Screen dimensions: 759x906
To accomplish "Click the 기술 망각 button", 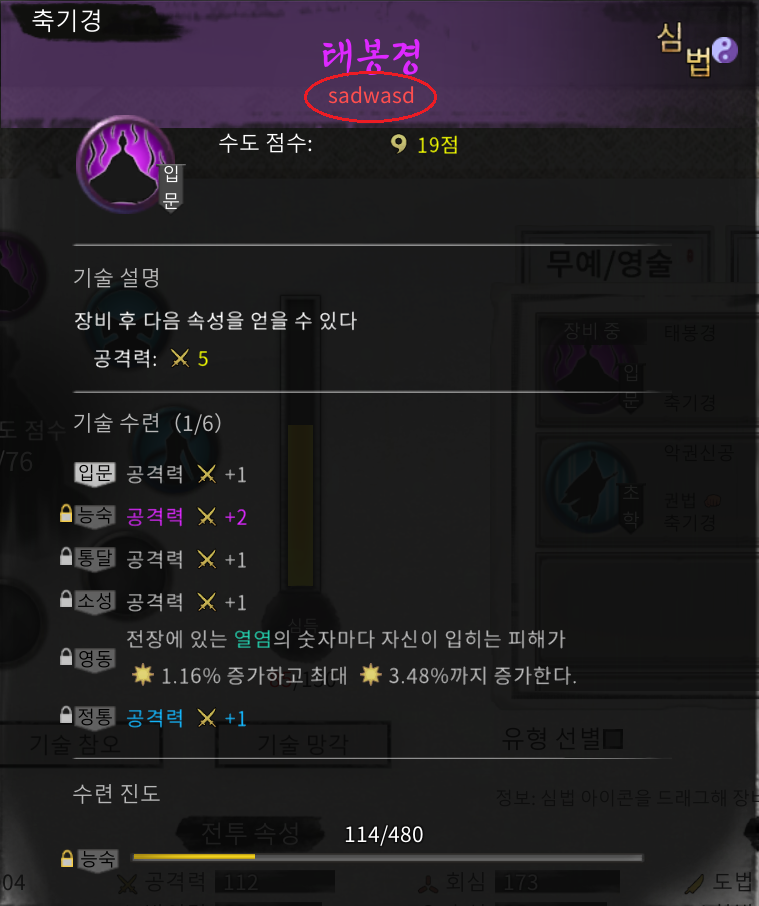I will pos(303,744).
